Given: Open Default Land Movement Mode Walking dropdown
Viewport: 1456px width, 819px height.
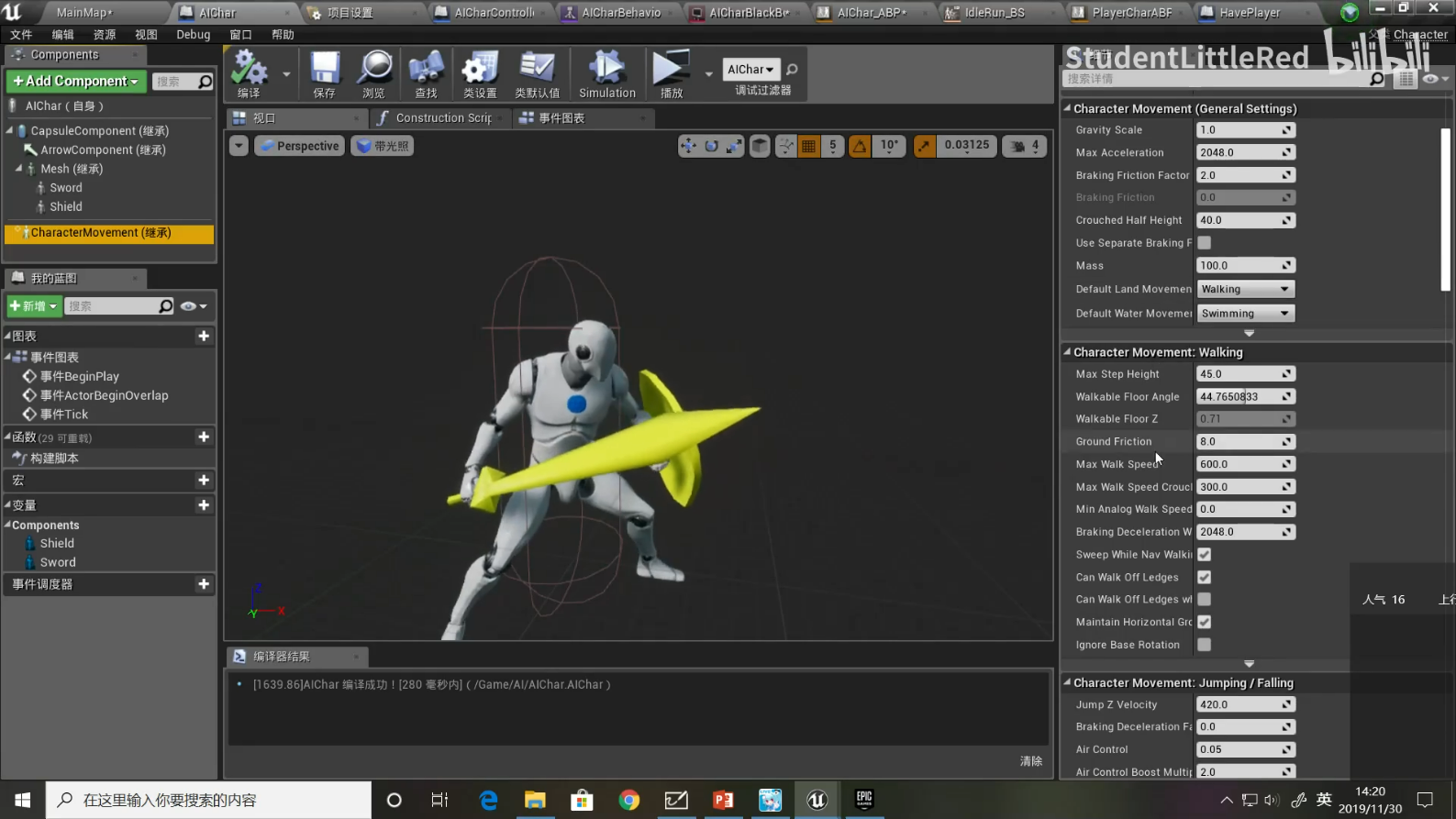Looking at the screenshot, I should [x=1246, y=290].
